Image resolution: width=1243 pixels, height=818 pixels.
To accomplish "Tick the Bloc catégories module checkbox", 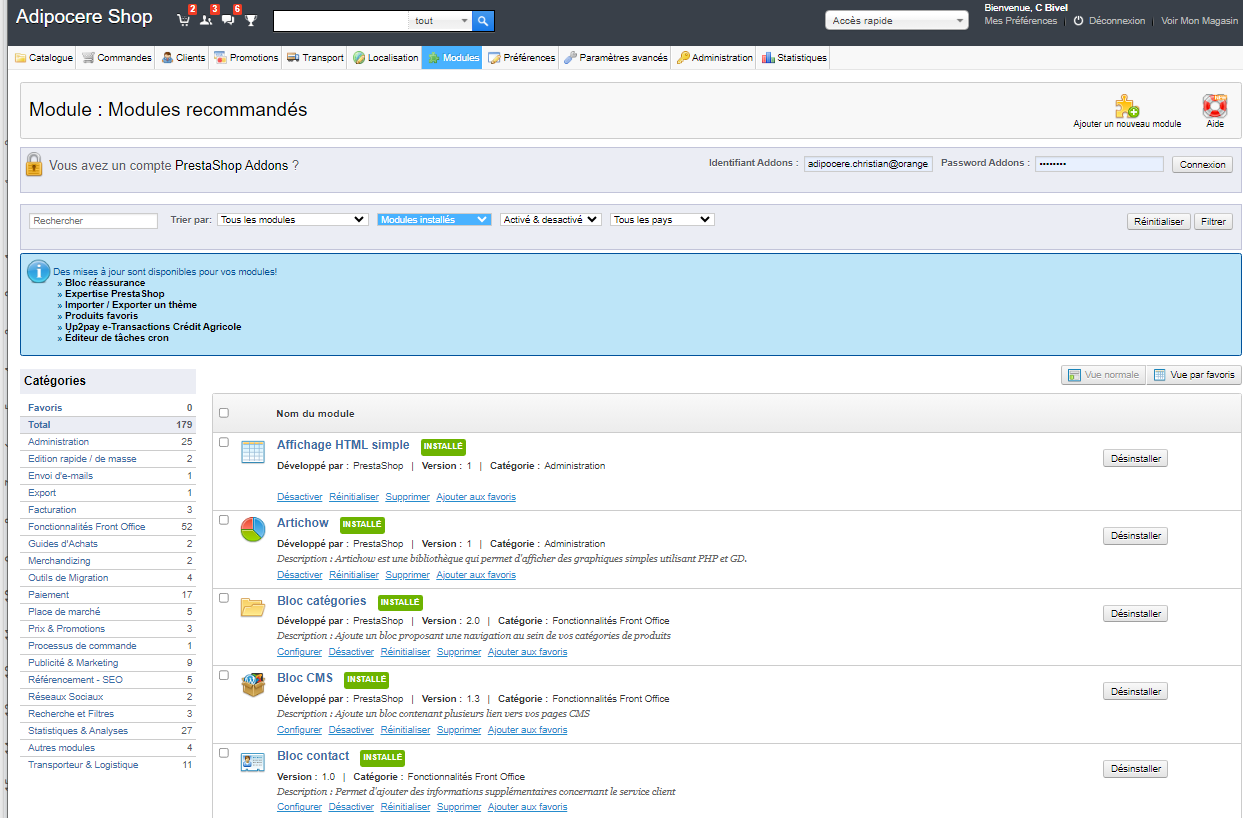I will pyautogui.click(x=224, y=598).
